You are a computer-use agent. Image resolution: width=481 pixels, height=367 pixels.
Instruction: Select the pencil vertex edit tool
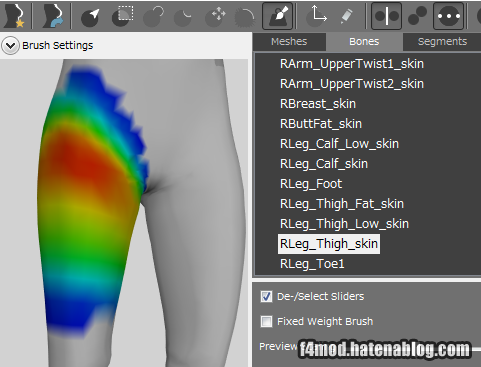346,16
